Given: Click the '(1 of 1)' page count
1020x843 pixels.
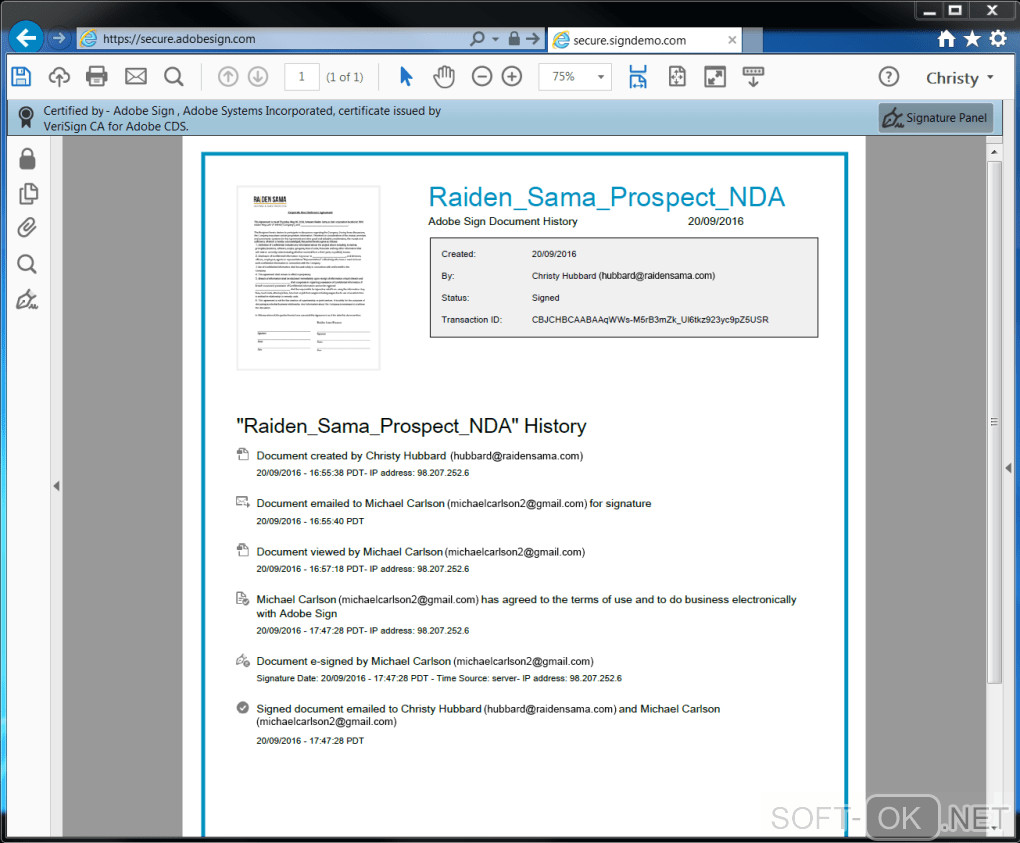Looking at the screenshot, I should 345,77.
